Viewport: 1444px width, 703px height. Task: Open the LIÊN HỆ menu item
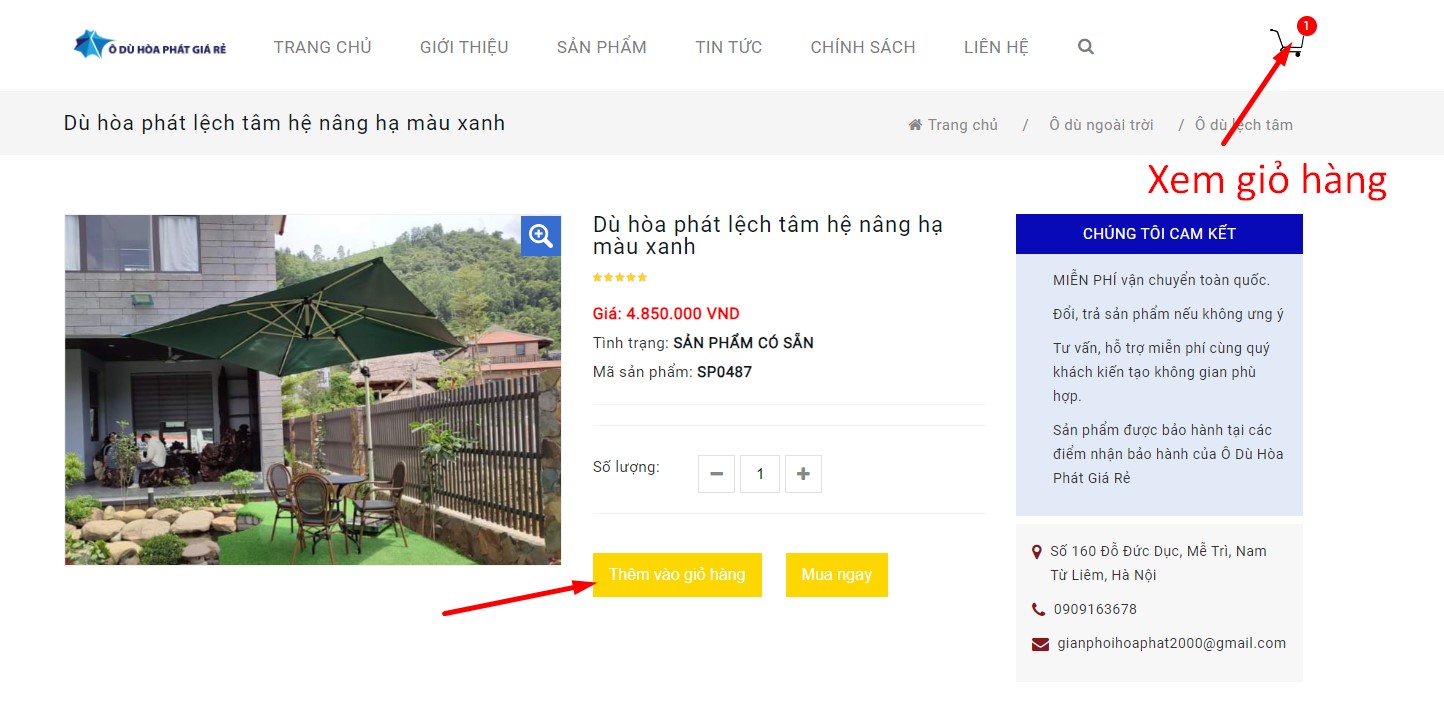(x=996, y=47)
